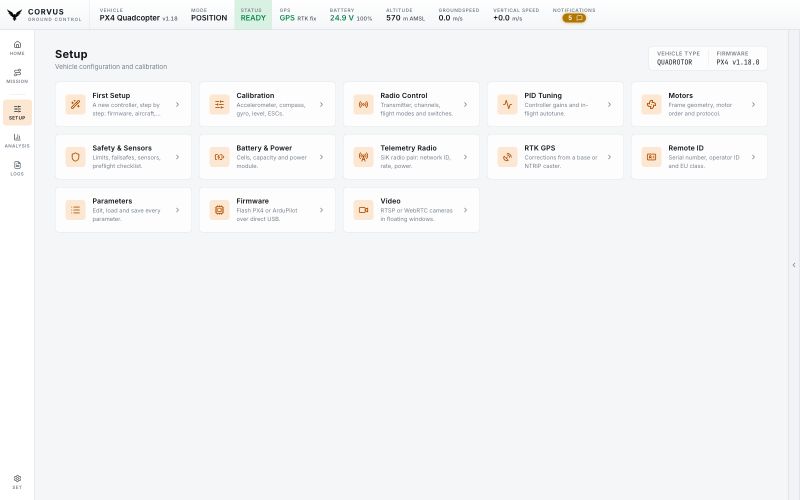The height and width of the screenshot is (500, 800).
Task: Click the 570 m AMSL altitude value
Action: (x=405, y=18)
